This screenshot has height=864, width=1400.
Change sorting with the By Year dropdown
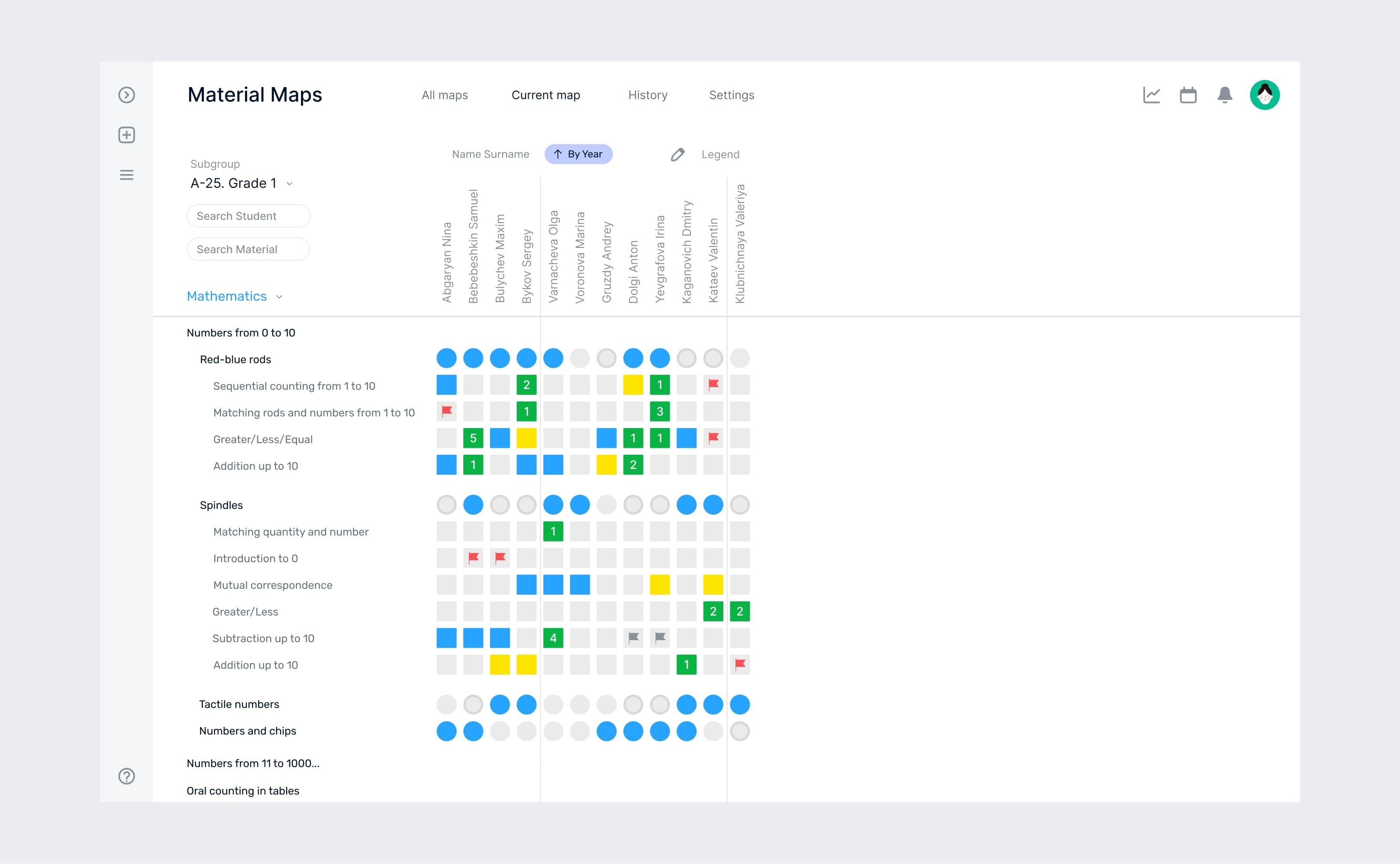578,154
